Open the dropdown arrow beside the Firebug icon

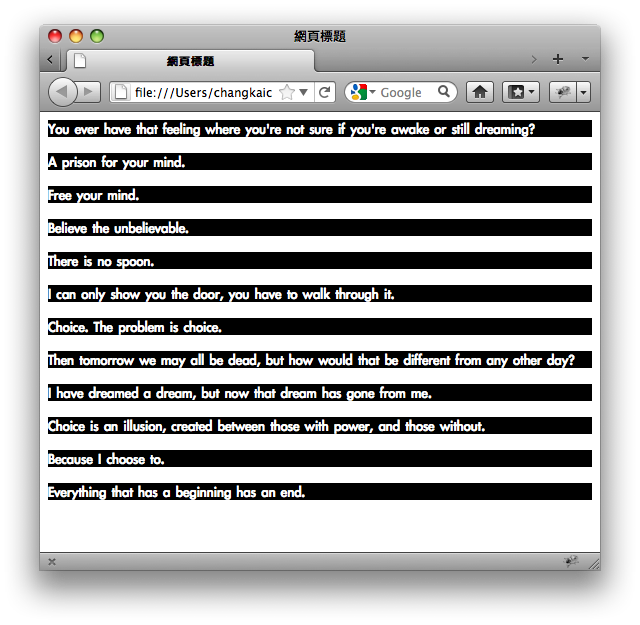[584, 92]
